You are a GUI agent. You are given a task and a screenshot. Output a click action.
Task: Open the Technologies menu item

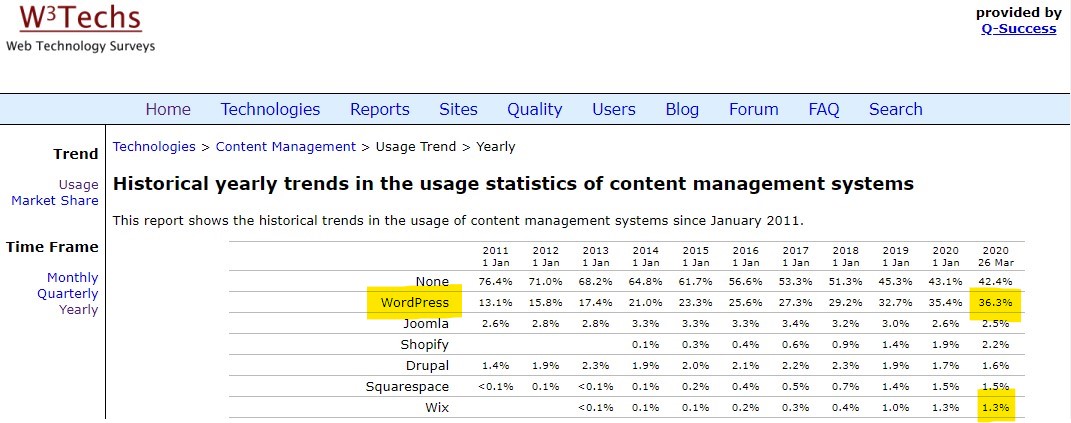pyautogui.click(x=270, y=109)
